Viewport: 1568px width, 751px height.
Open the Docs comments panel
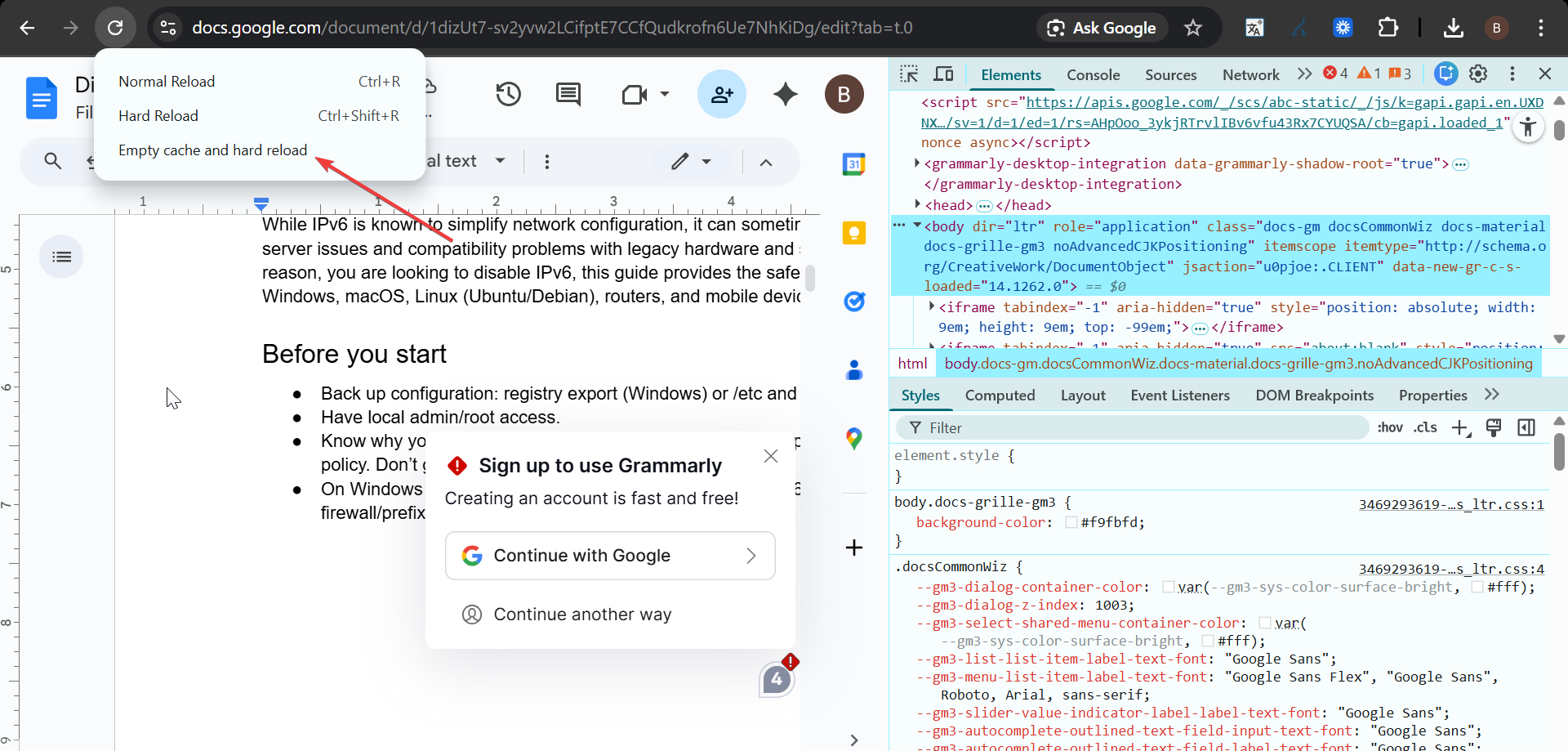coord(568,94)
